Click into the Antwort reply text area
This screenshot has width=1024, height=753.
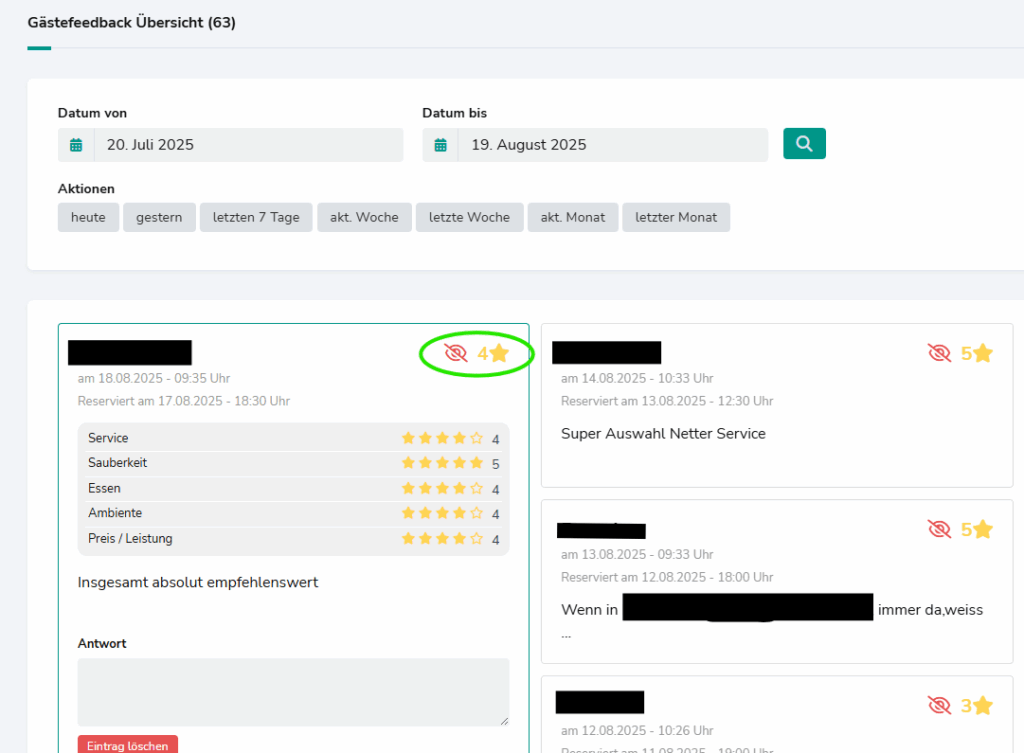point(293,692)
